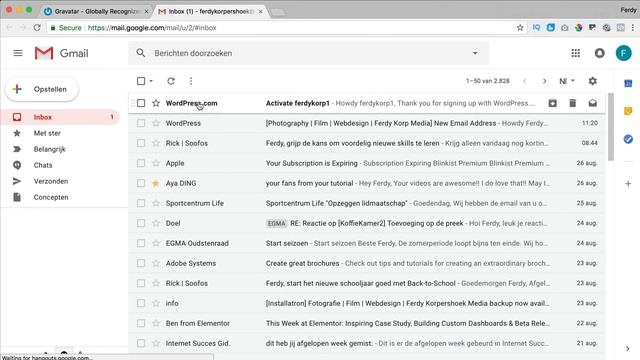640x360 pixels.
Task: Tick the Doel email checkbox
Action: (x=141, y=223)
